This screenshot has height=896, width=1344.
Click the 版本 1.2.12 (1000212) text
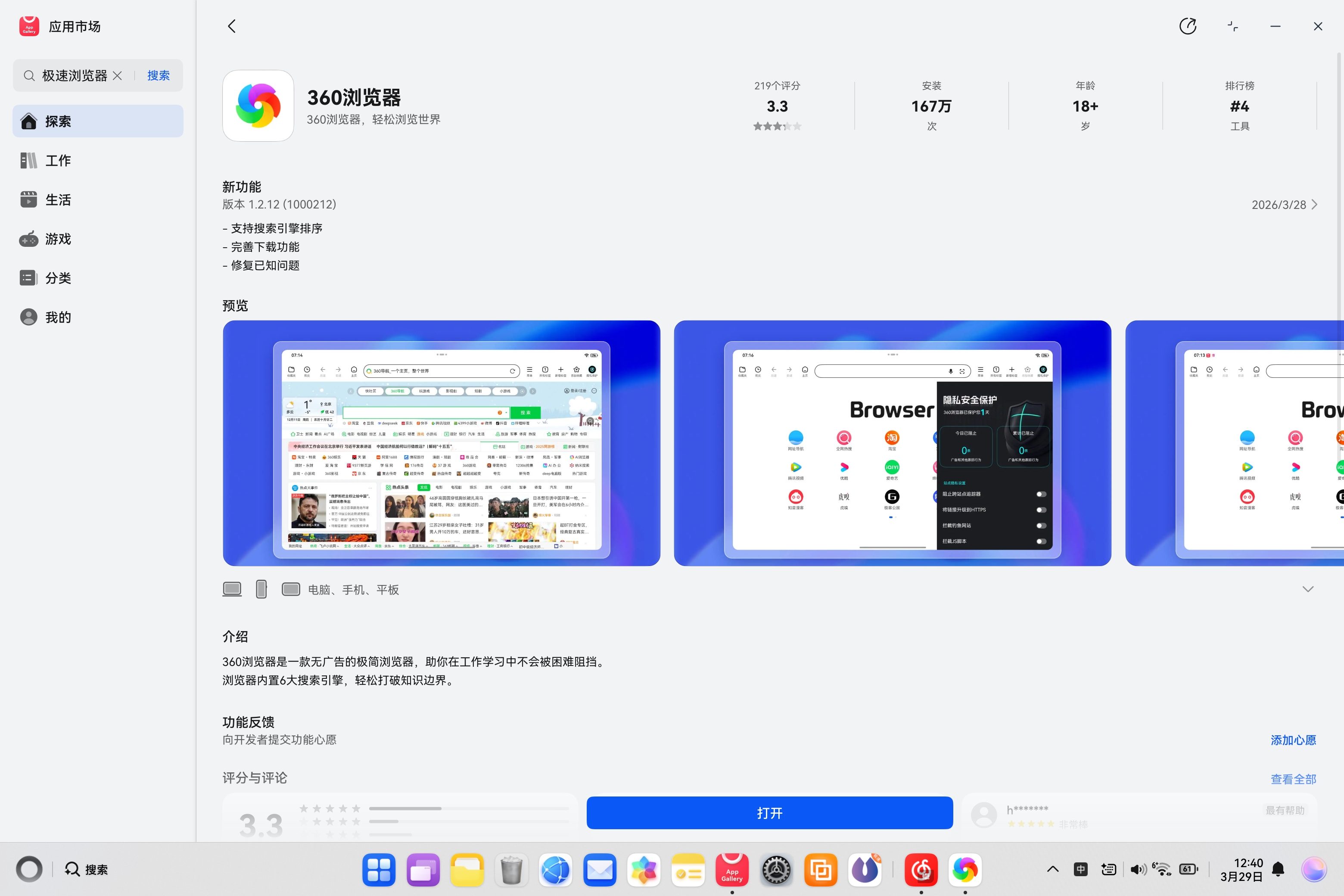pos(279,205)
